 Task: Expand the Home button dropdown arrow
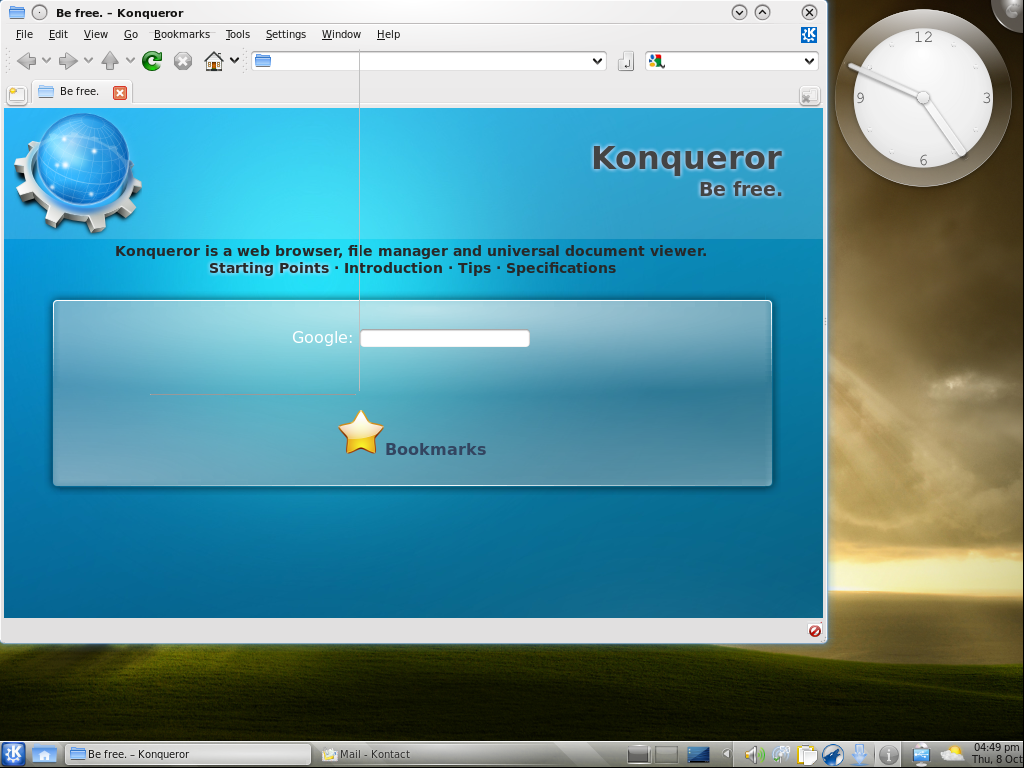[x=235, y=61]
